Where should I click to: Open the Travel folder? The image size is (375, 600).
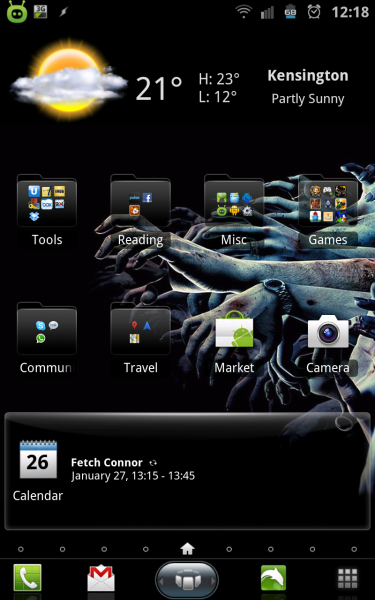[x=140, y=329]
